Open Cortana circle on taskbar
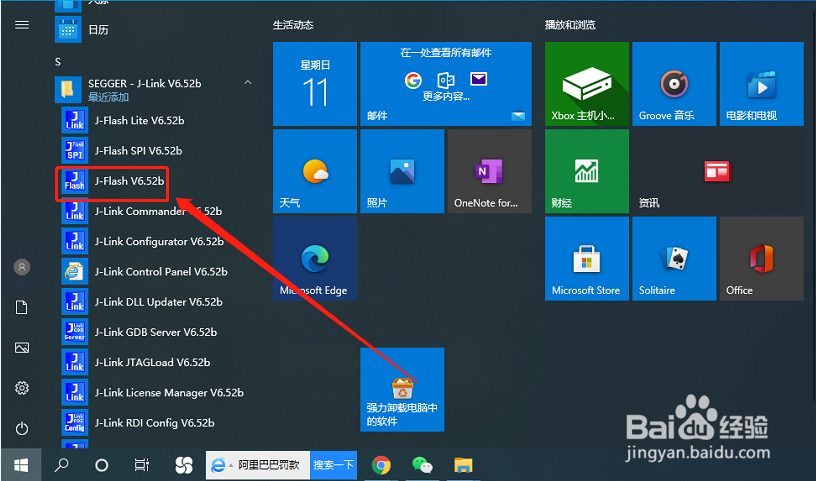This screenshot has width=816, height=481. pos(101,465)
